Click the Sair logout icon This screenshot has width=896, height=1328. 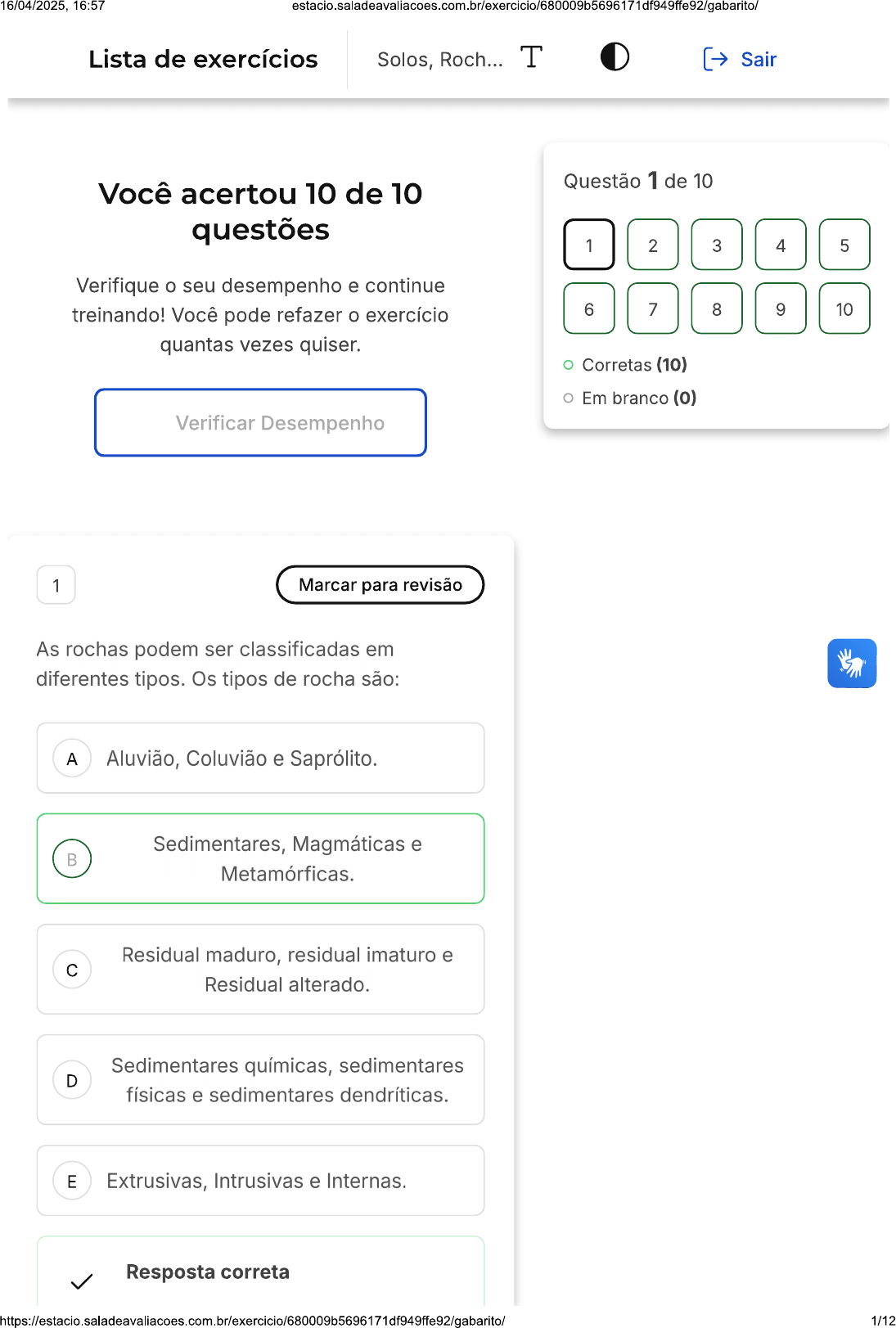715,59
